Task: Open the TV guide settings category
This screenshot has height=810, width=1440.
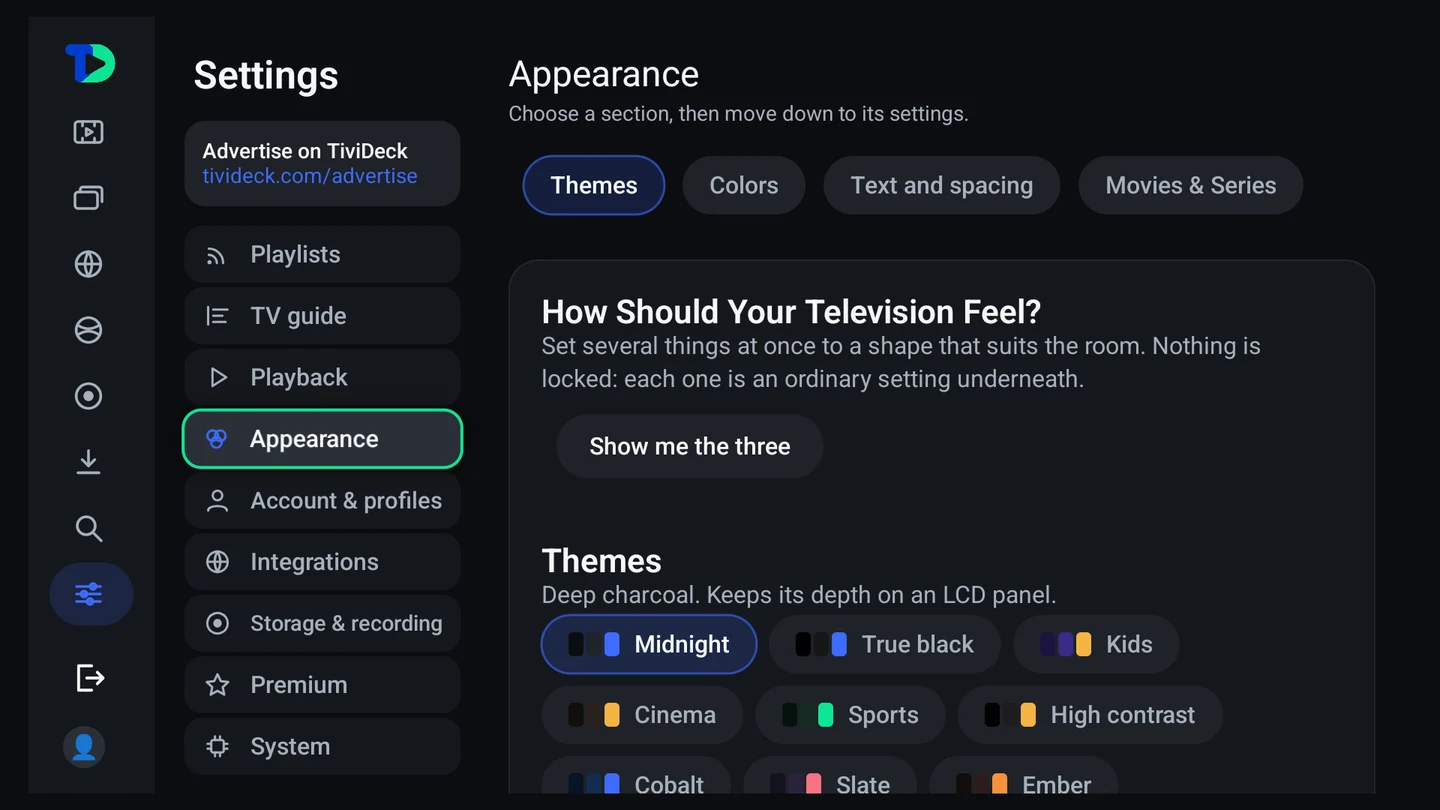Action: (322, 316)
